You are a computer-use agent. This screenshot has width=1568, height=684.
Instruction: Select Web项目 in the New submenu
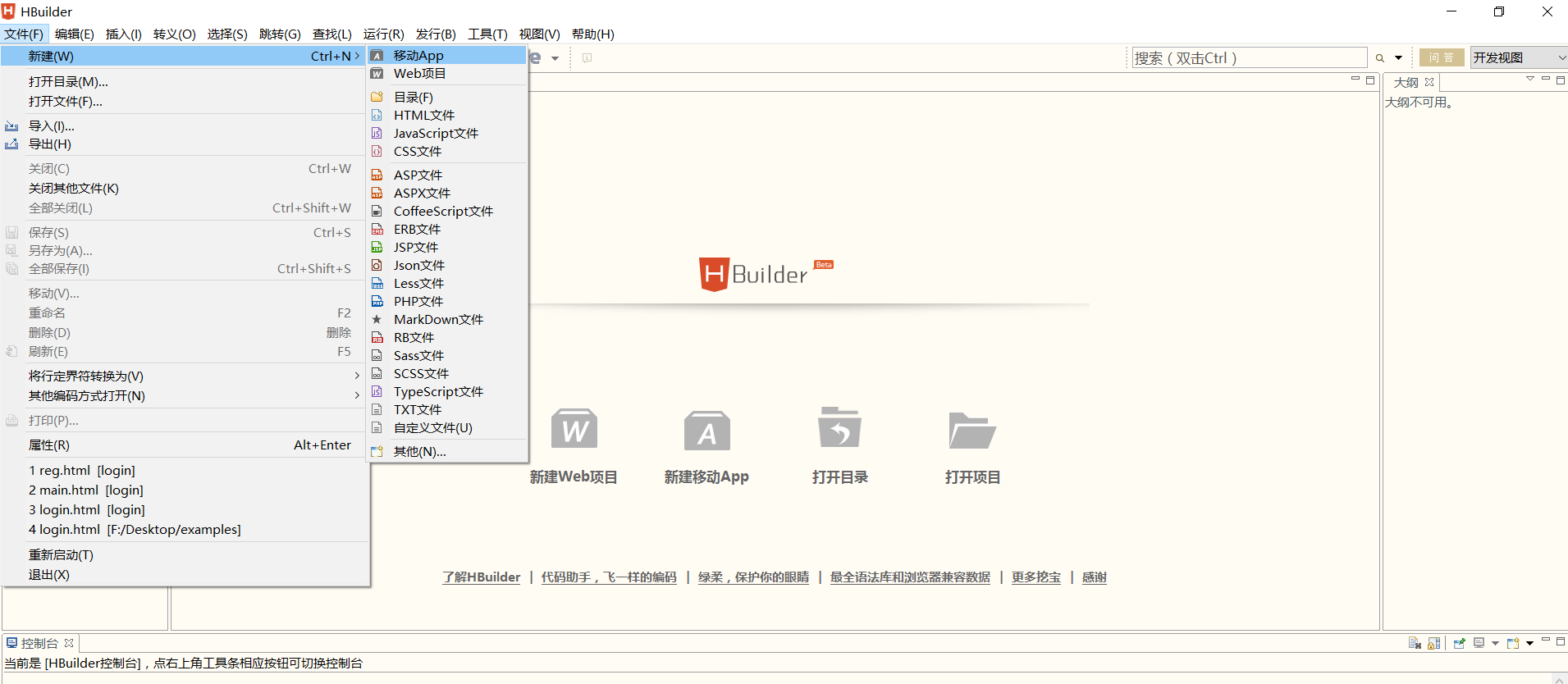(x=447, y=73)
